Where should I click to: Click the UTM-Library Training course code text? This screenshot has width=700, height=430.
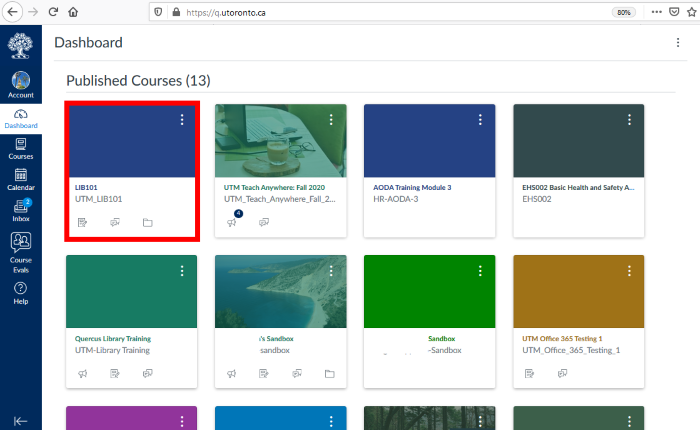pyautogui.click(x=112, y=350)
